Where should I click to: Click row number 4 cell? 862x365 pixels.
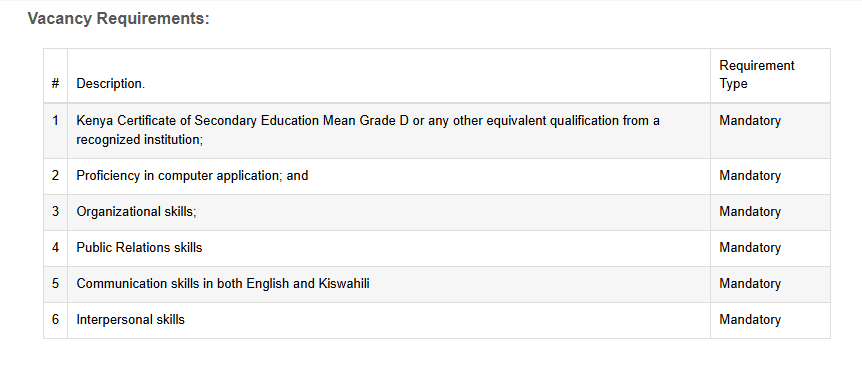pyautogui.click(x=56, y=248)
